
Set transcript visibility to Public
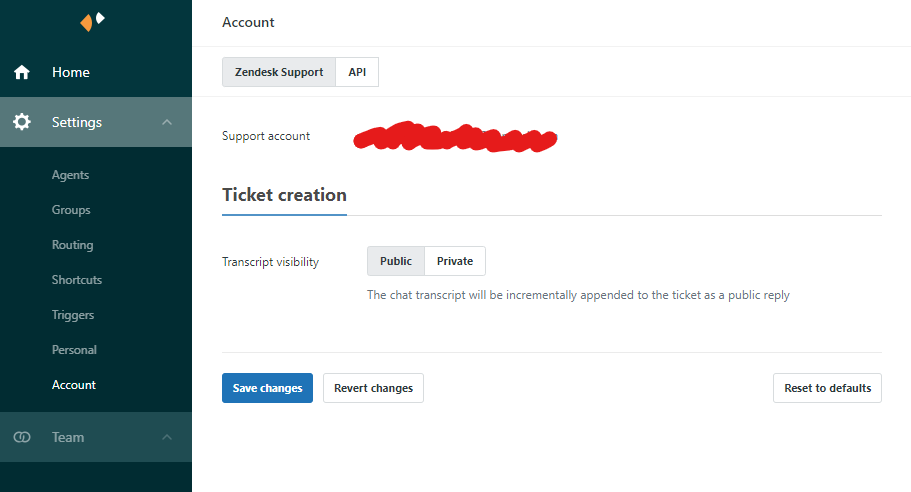tap(396, 261)
